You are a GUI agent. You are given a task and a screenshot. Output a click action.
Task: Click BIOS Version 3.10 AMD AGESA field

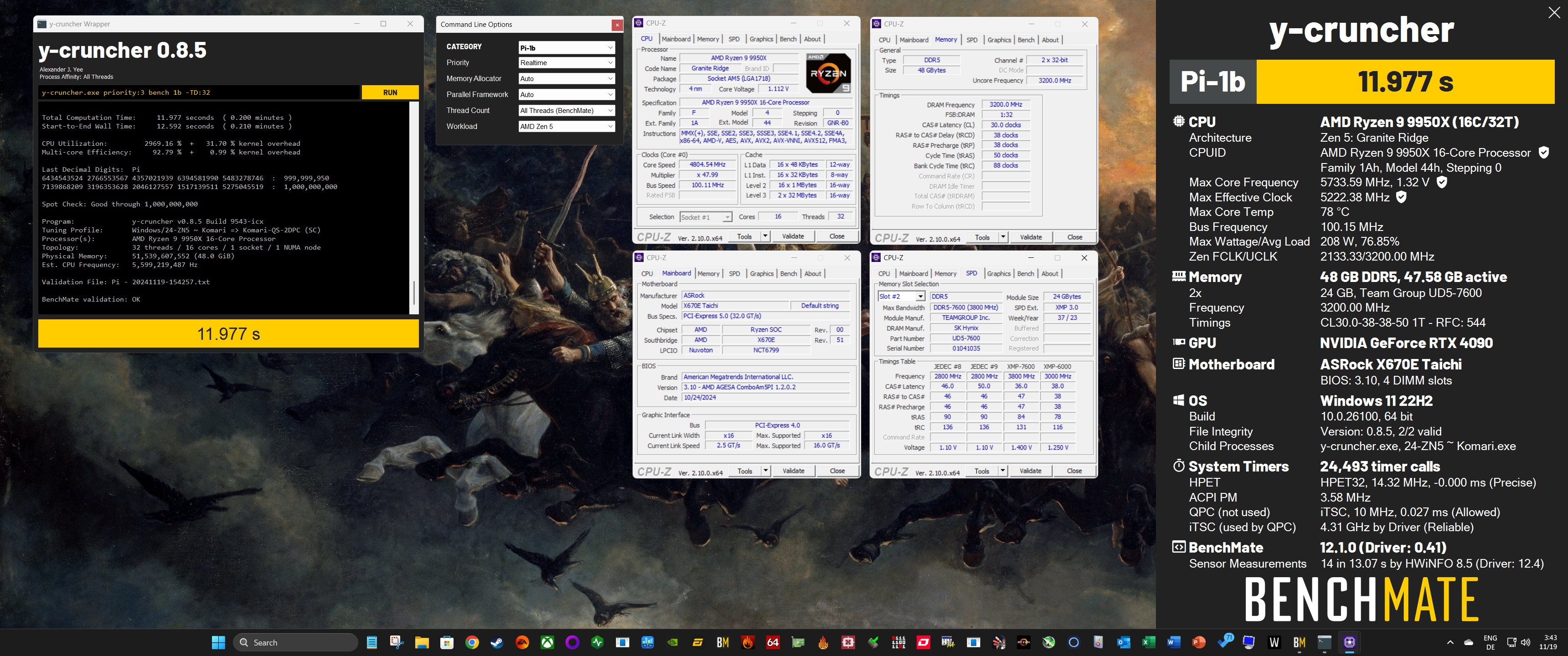pyautogui.click(x=766, y=387)
